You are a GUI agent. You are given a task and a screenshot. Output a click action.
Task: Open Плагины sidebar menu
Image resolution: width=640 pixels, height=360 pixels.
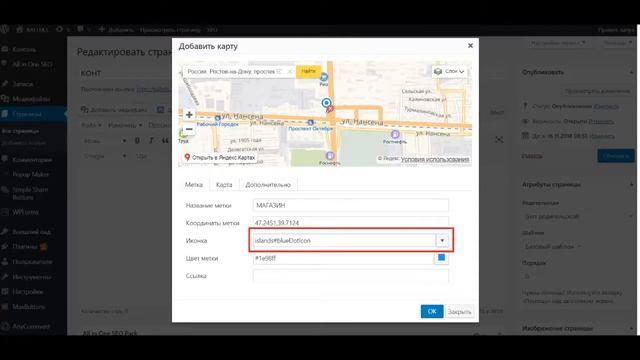pyautogui.click(x=25, y=247)
